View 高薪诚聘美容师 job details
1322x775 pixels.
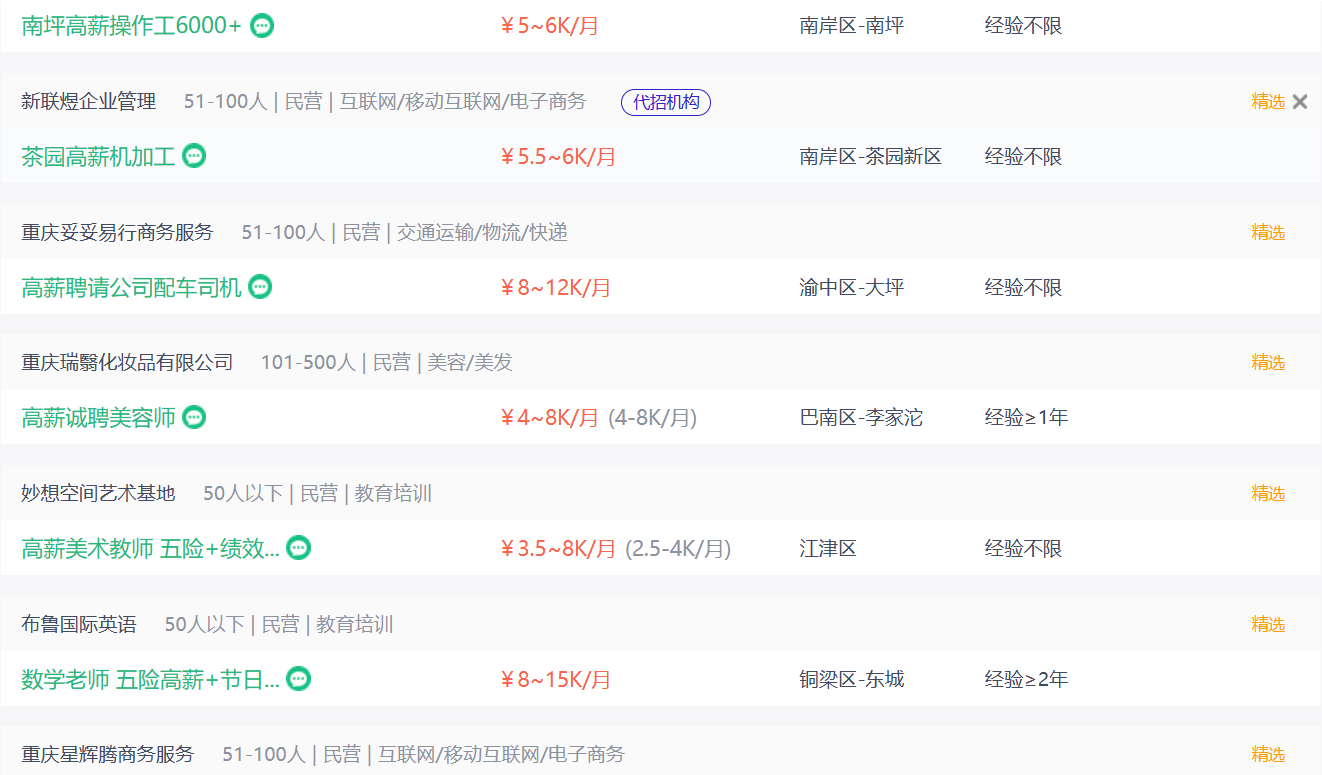[98, 418]
